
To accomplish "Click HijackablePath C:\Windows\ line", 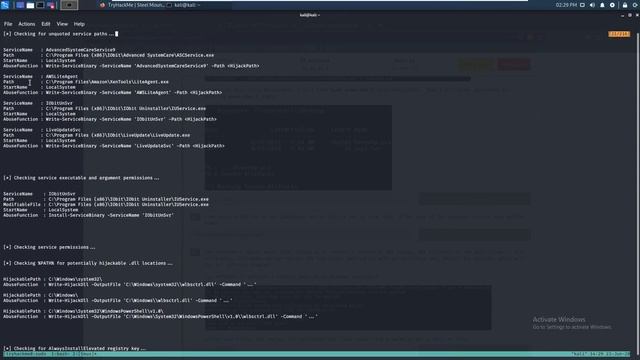I will (x=41, y=295).
